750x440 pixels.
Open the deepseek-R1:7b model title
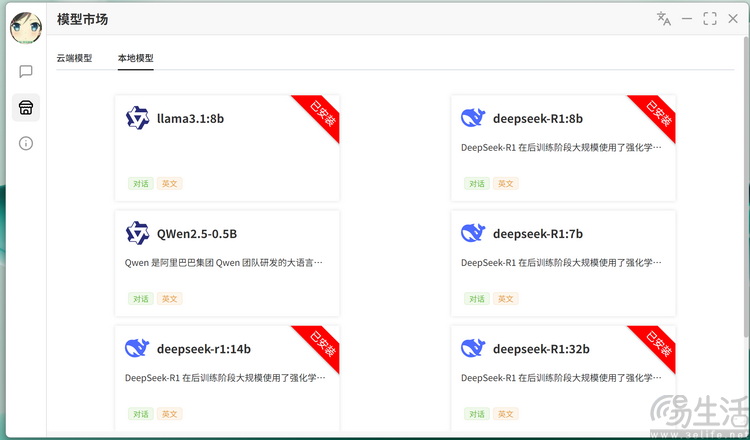click(x=538, y=234)
